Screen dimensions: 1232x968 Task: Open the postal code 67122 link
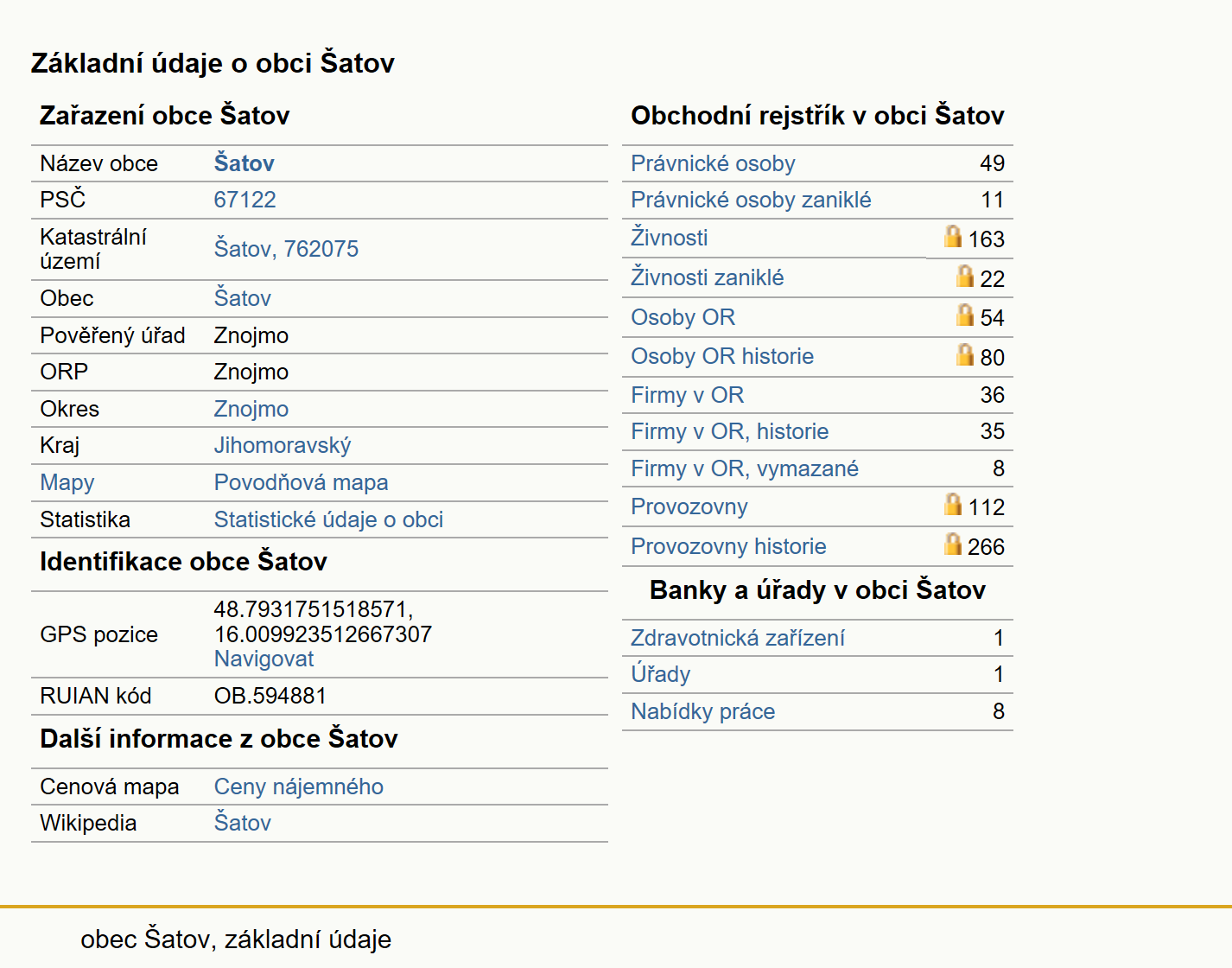[x=244, y=200]
